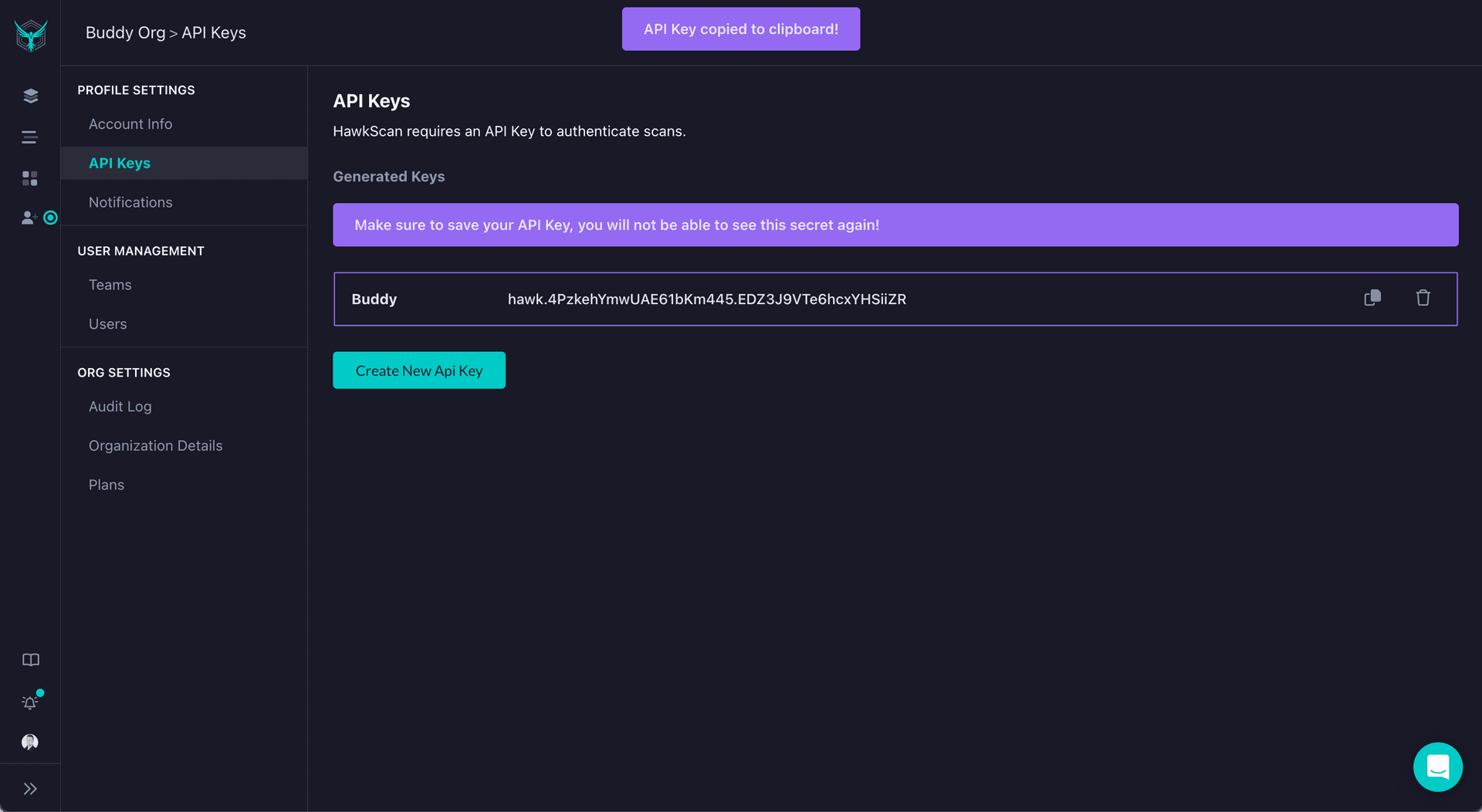Open the user profile avatar
This screenshot has width=1482, height=812.
(29, 742)
